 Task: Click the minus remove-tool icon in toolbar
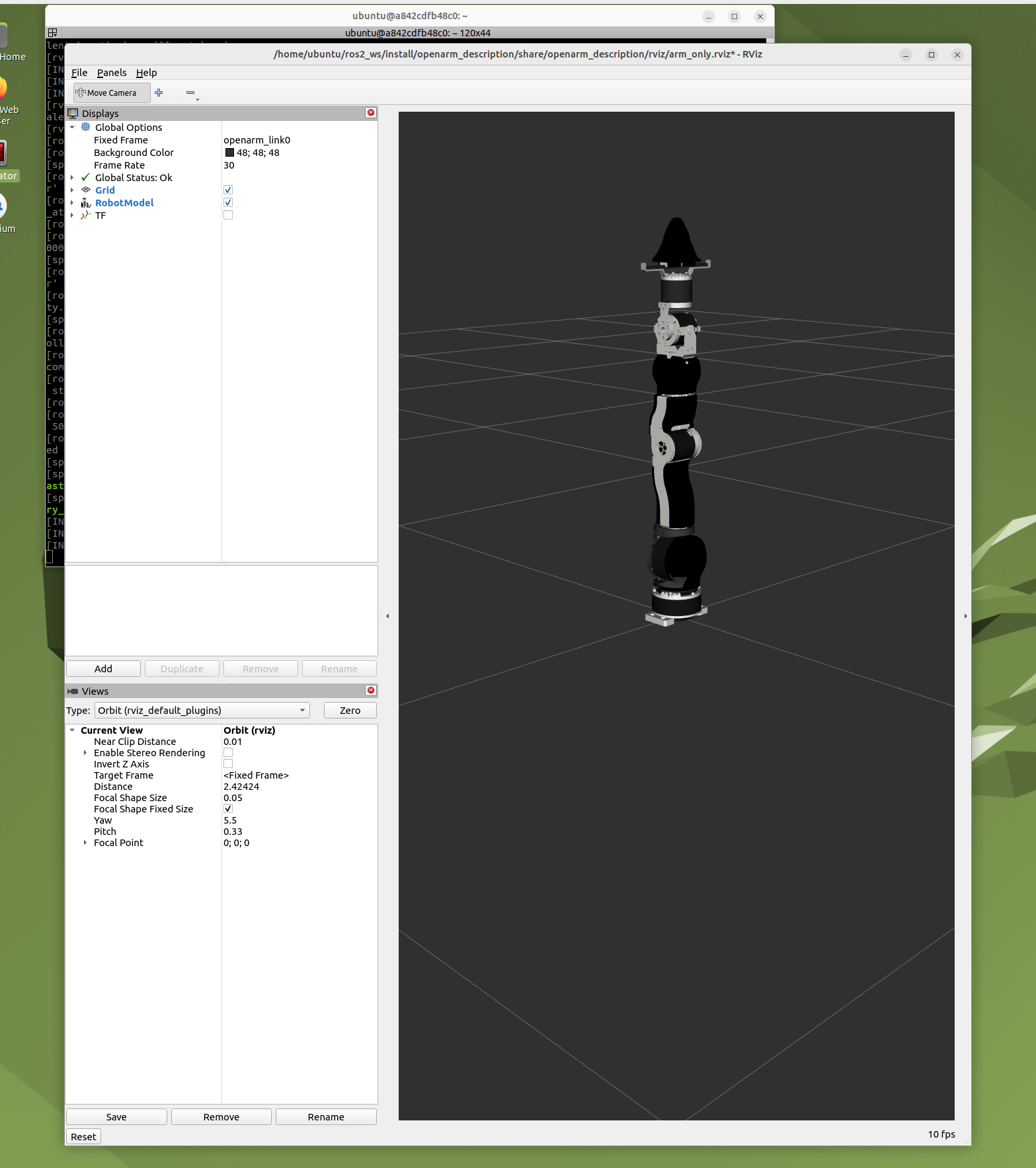point(190,93)
